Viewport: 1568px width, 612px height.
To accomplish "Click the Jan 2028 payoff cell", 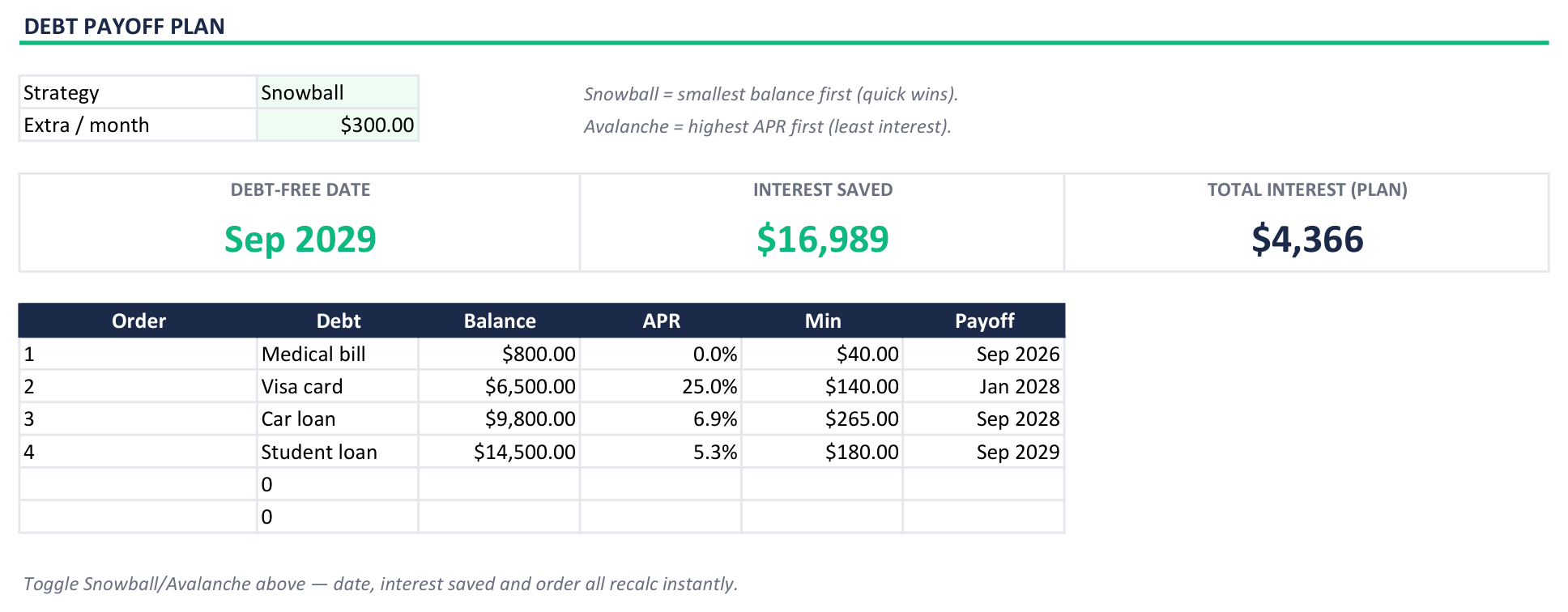I will click(x=984, y=386).
